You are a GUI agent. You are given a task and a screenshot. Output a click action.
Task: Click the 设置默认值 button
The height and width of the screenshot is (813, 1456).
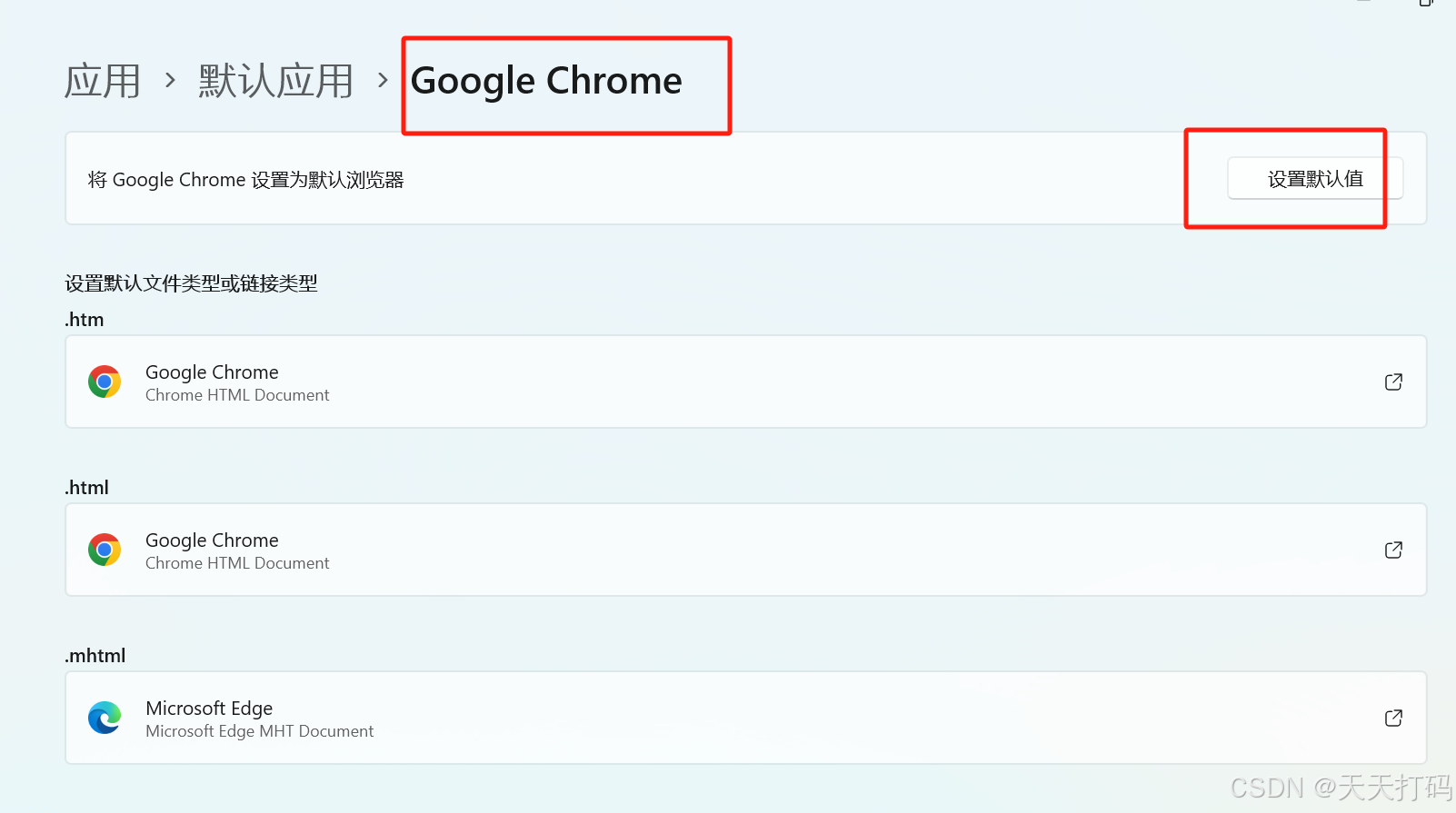click(1315, 179)
